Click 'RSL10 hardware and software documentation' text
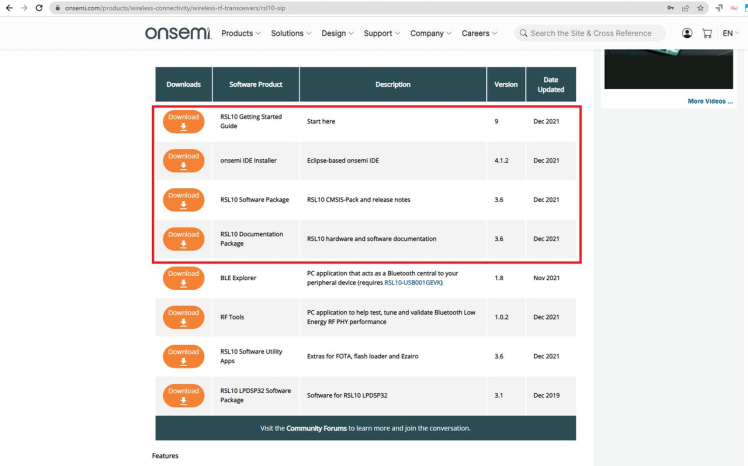 click(x=371, y=239)
